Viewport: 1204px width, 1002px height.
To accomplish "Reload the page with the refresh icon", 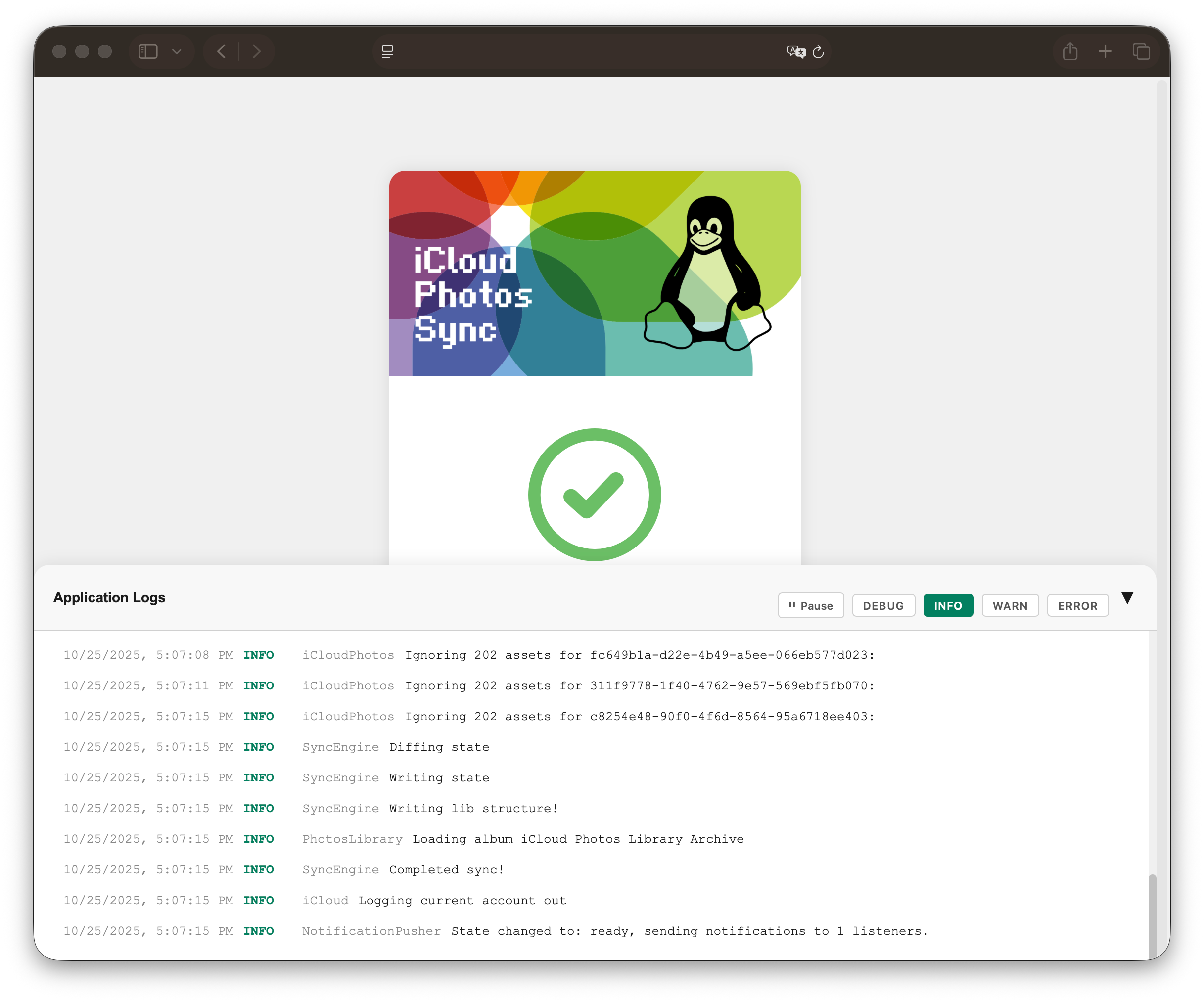I will click(x=818, y=51).
